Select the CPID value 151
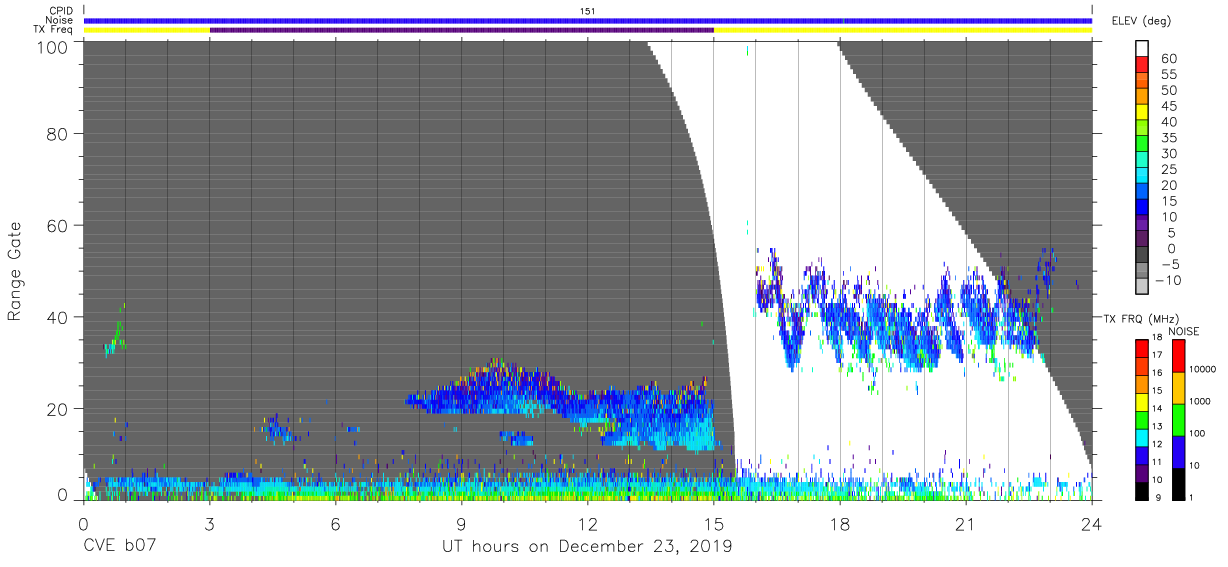 coord(588,11)
